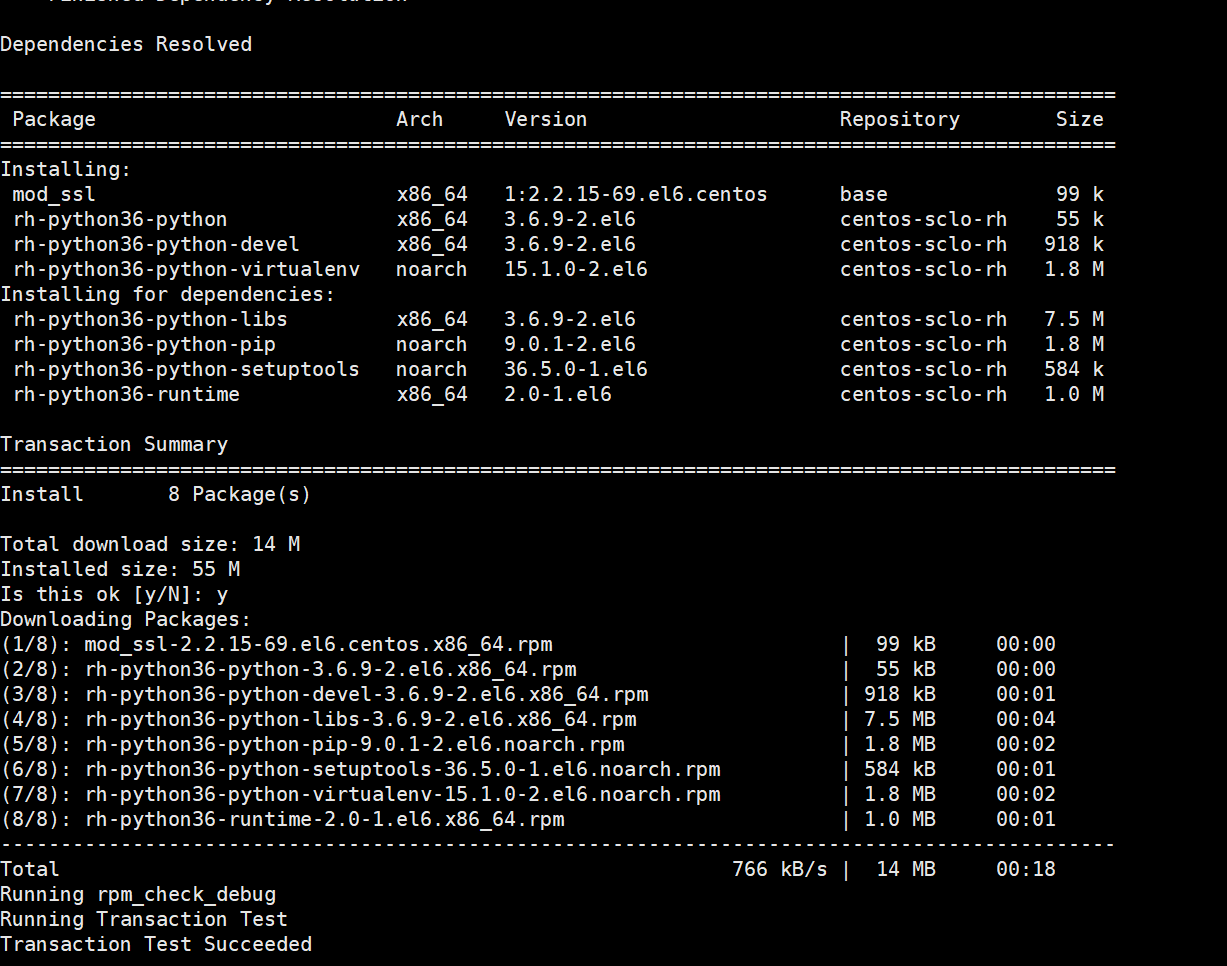
Task: Click the "base" repository entry
Action: [864, 194]
